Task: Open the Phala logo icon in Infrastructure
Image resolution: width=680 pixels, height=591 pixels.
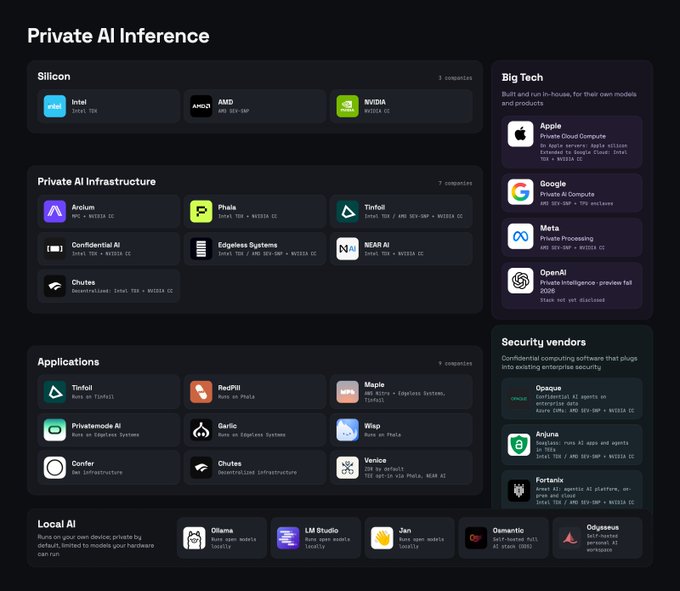Action: [x=201, y=211]
